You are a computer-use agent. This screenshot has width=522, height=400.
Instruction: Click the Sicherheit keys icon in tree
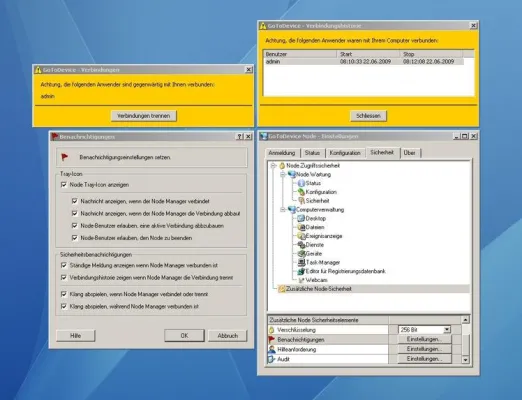301,201
